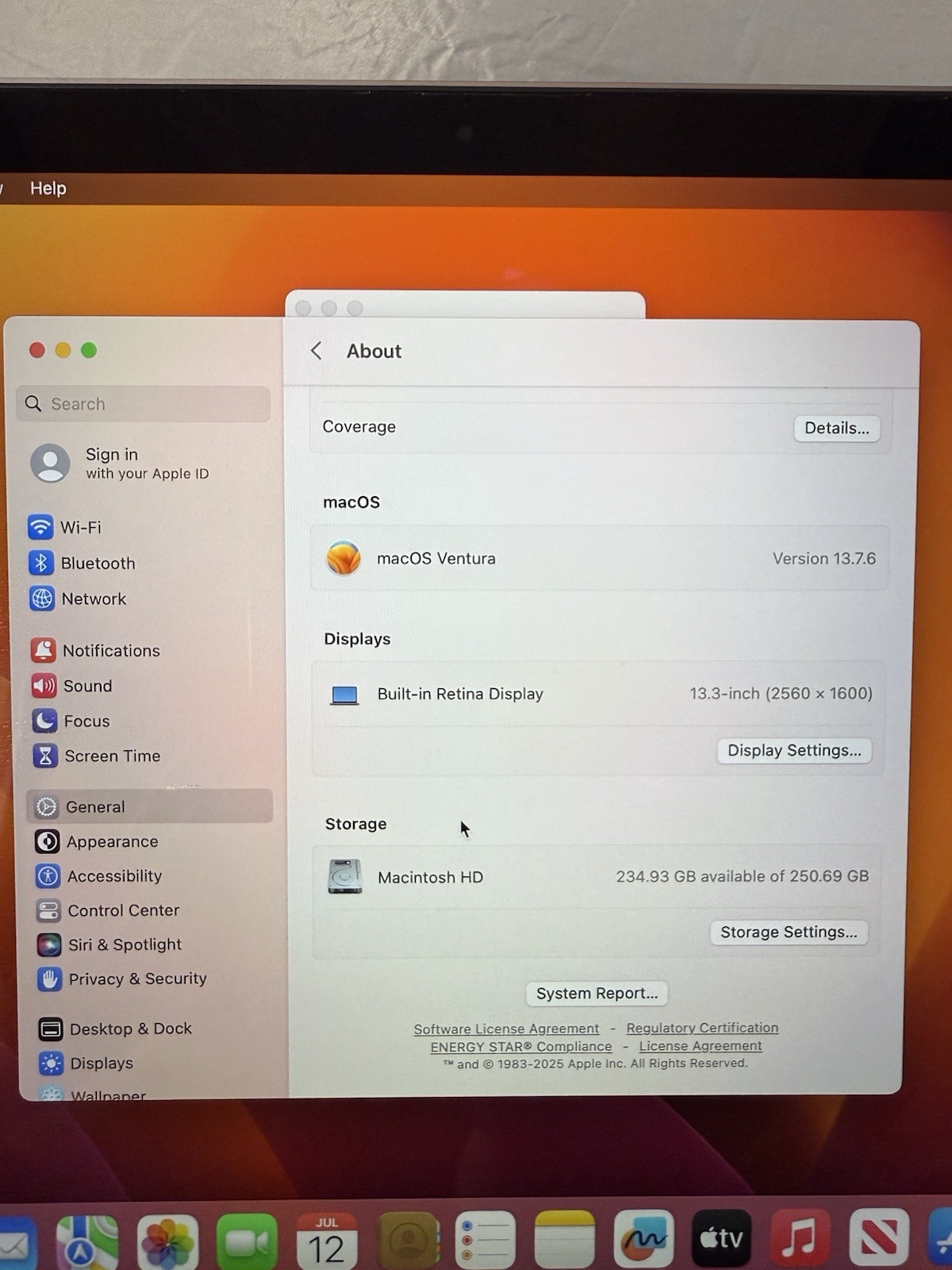Screen dimensions: 952x1270
Task: Click the System Report button
Action: pyautogui.click(x=597, y=994)
